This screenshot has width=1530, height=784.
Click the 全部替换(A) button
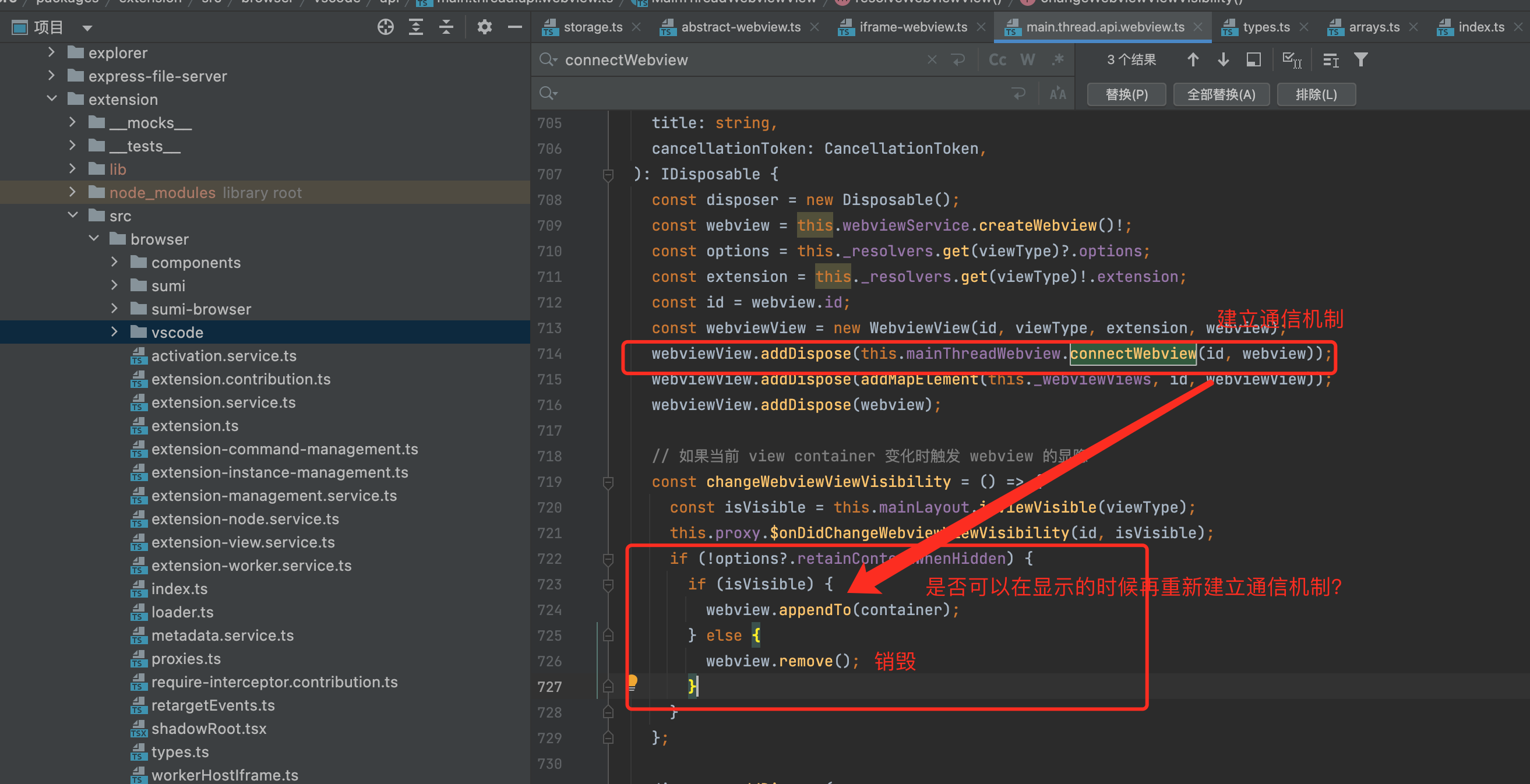click(x=1221, y=94)
